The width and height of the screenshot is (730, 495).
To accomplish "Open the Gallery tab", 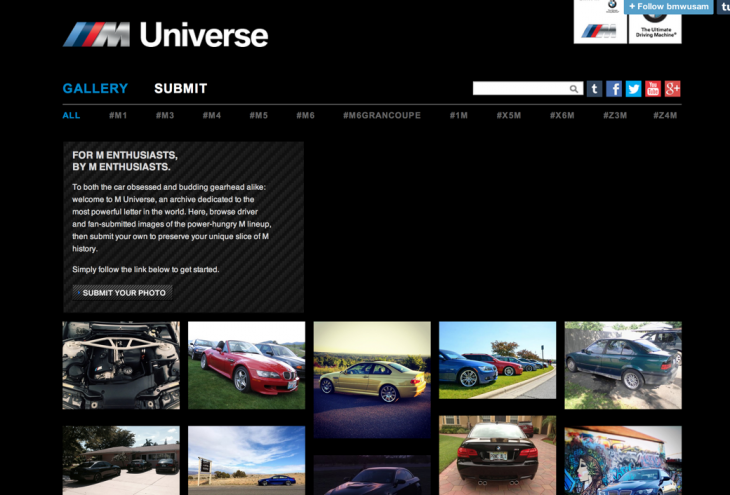I will tap(95, 89).
